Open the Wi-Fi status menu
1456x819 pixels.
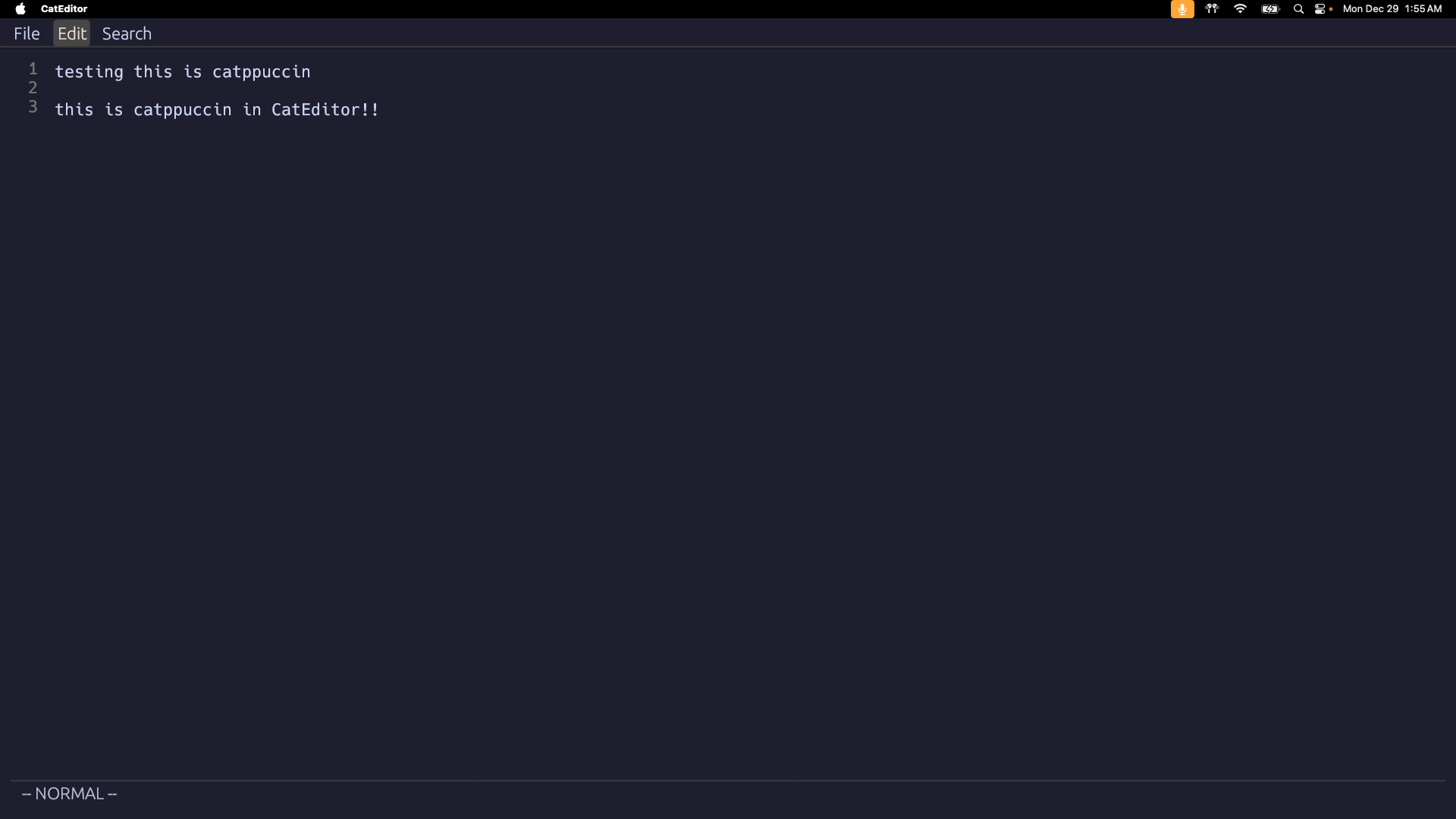pos(1240,9)
